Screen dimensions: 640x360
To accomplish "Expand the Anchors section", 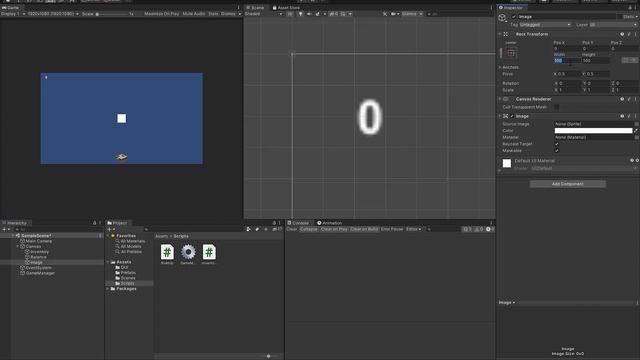I will coord(500,67).
